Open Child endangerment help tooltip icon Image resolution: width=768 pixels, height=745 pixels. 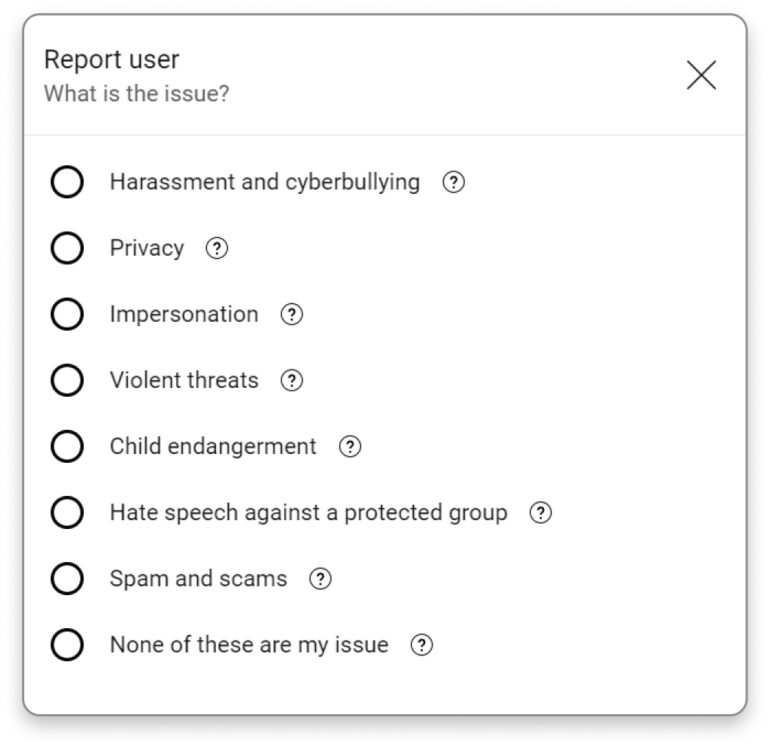pyautogui.click(x=350, y=447)
